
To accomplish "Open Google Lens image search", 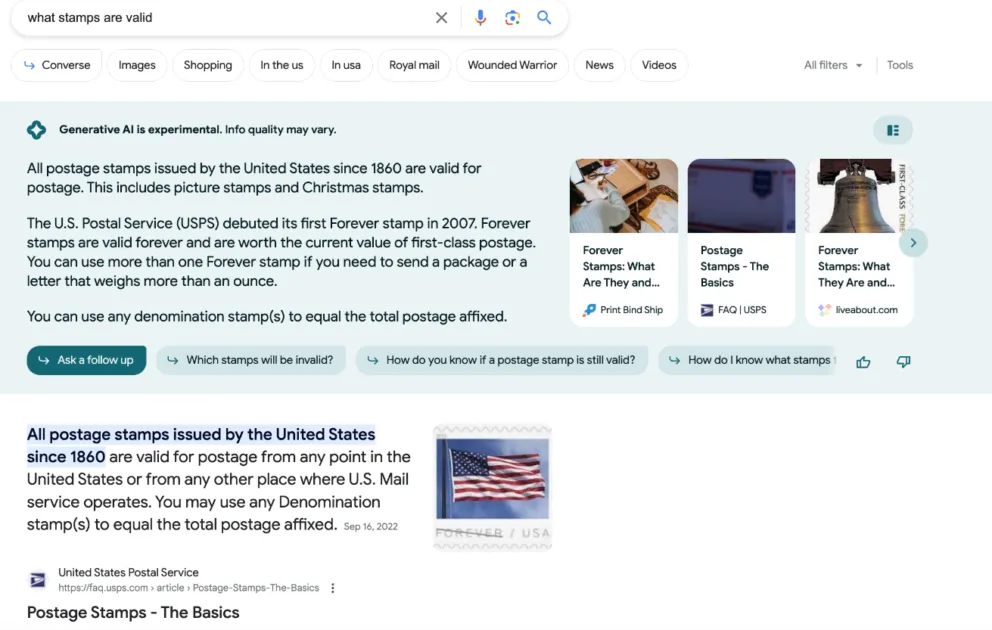I will coord(512,18).
